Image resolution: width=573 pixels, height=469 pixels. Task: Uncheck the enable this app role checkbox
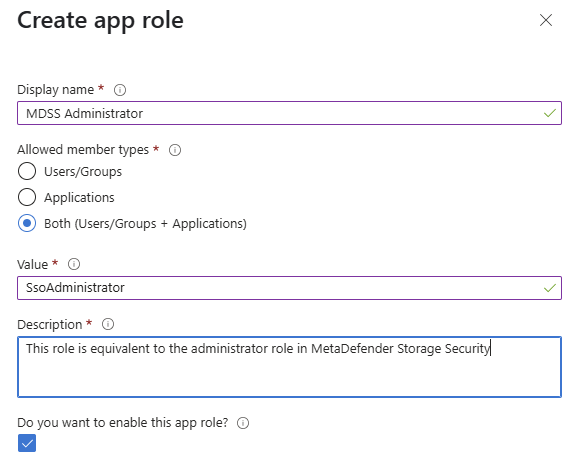[x=27, y=443]
